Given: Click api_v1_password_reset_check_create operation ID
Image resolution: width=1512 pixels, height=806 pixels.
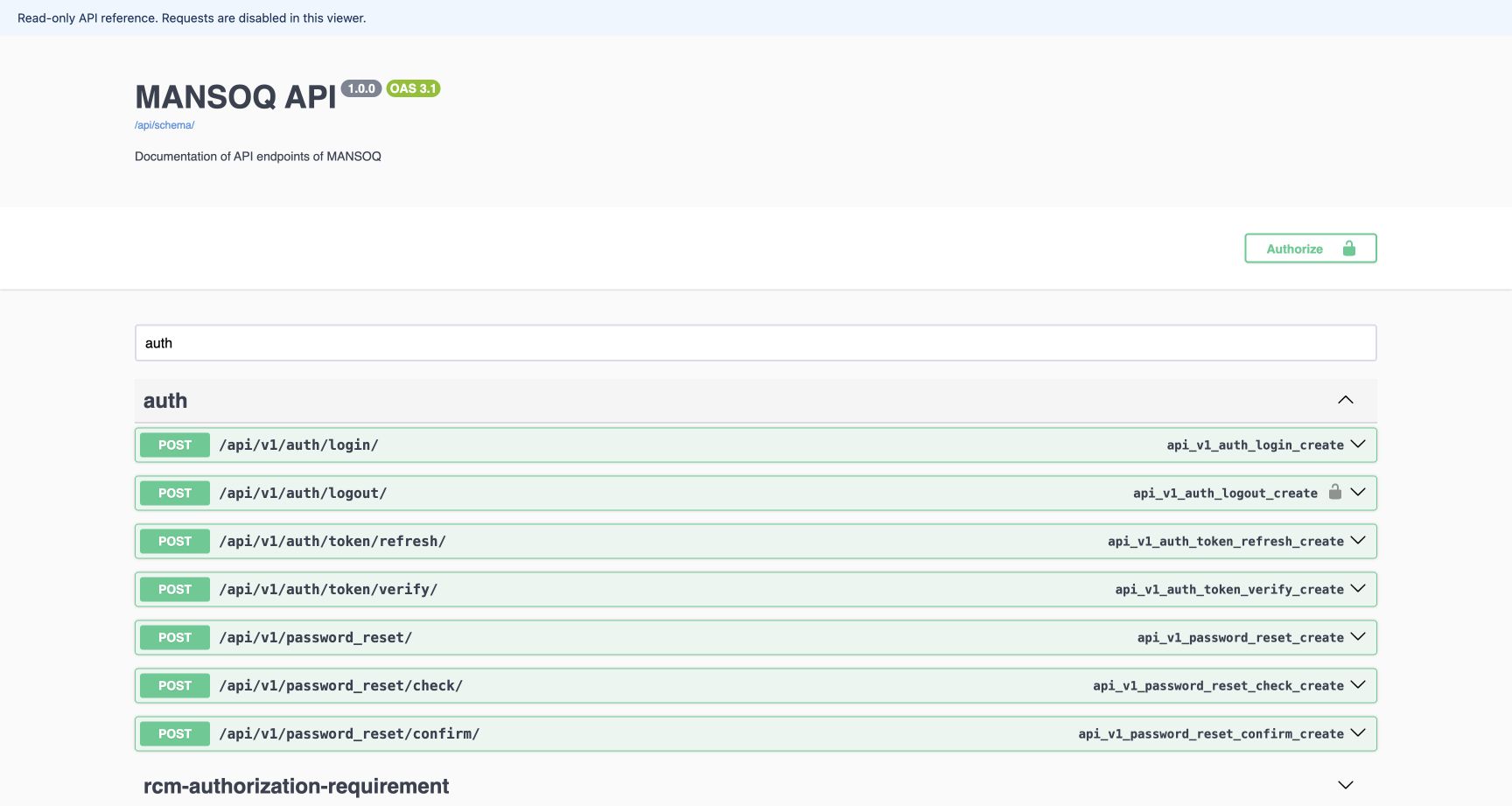Looking at the screenshot, I should pos(1218,685).
